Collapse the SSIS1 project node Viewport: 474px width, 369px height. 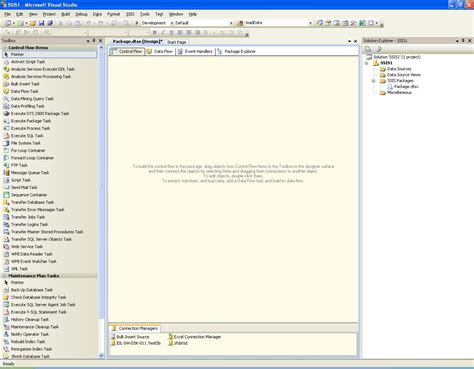pyautogui.click(x=367, y=63)
